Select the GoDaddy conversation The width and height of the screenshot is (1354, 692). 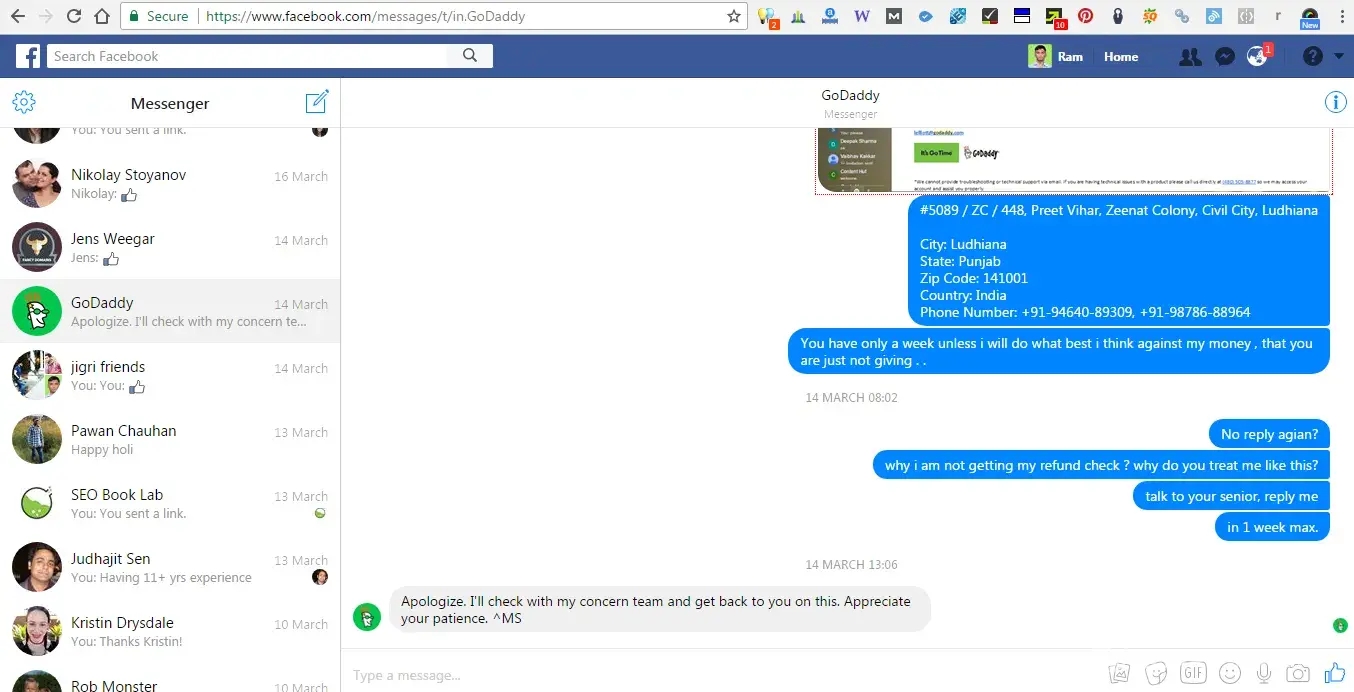pyautogui.click(x=170, y=311)
